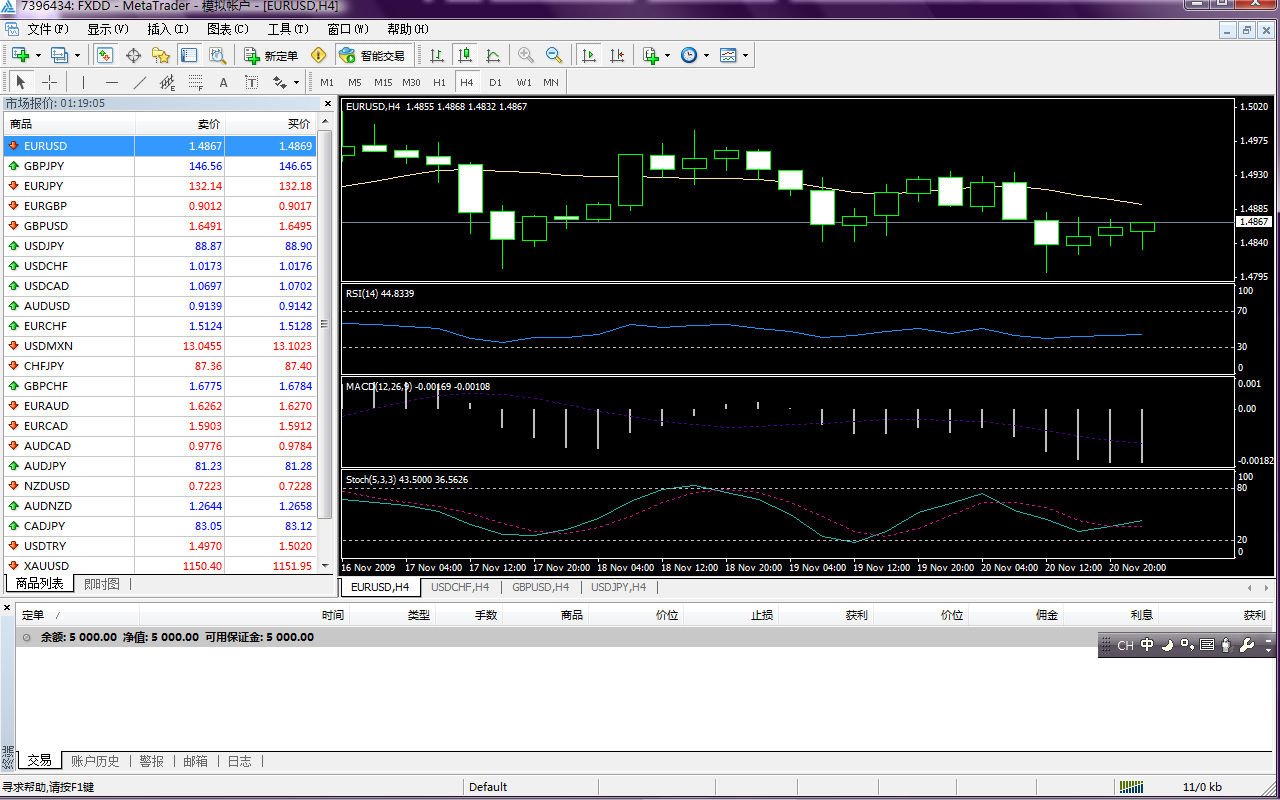Toggle bar chart display mode
Viewport: 1280px width, 800px height.
(436, 56)
